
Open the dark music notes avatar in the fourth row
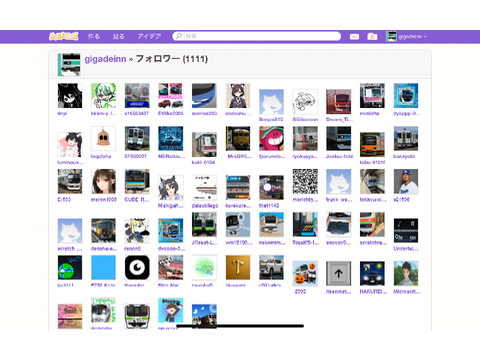point(406,231)
